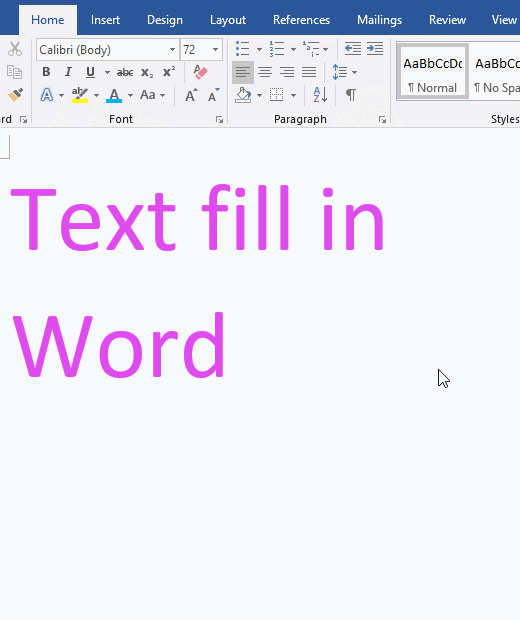This screenshot has width=520, height=620.
Task: Toggle Italic formatting
Action: pyautogui.click(x=68, y=72)
